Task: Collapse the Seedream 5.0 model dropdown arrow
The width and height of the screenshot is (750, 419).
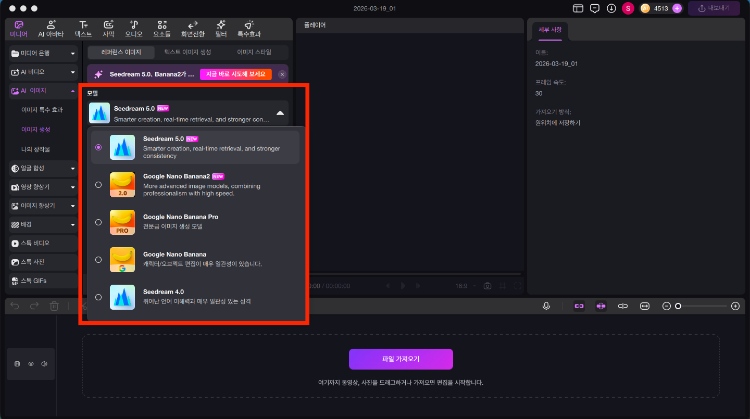Action: pyautogui.click(x=280, y=113)
